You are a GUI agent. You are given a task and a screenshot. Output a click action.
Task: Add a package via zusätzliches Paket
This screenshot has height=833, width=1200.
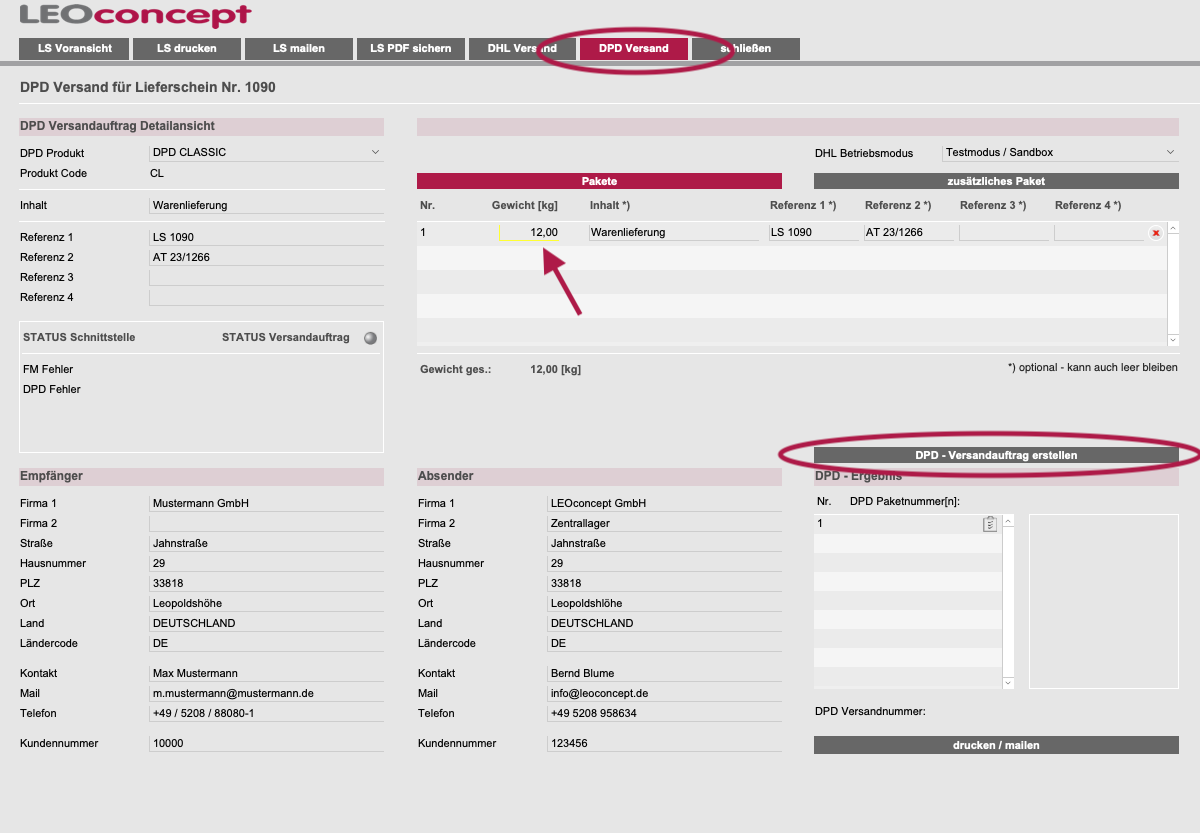pyautogui.click(x=996, y=181)
